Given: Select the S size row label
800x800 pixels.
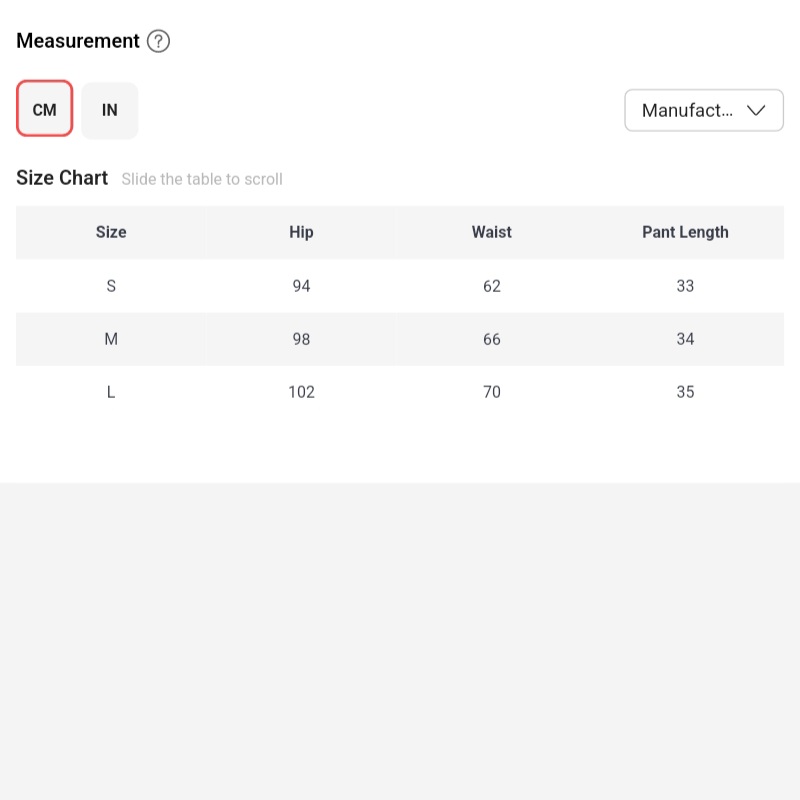Looking at the screenshot, I should coord(111,286).
